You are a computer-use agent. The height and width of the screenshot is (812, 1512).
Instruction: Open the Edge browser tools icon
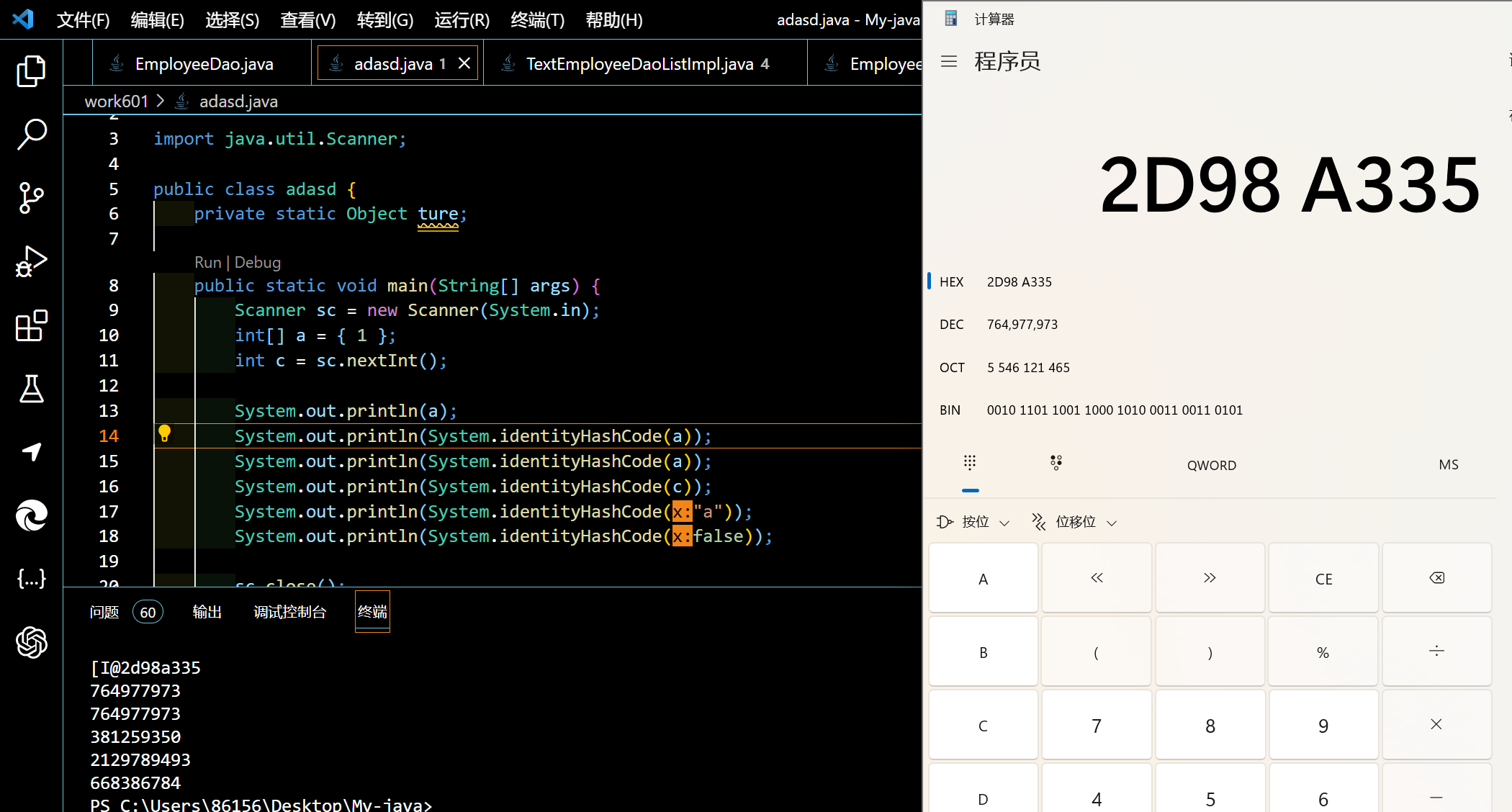click(x=31, y=515)
